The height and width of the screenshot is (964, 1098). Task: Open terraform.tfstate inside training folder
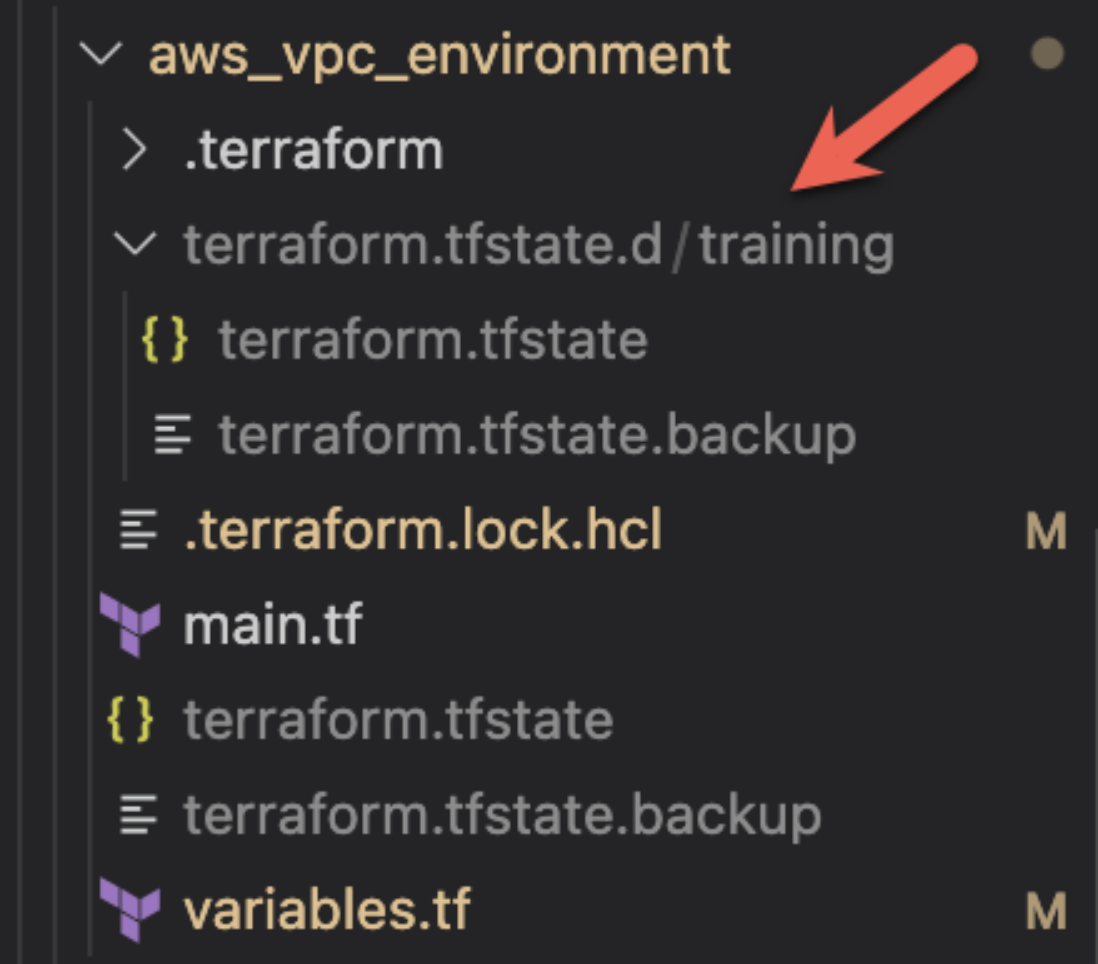[433, 340]
